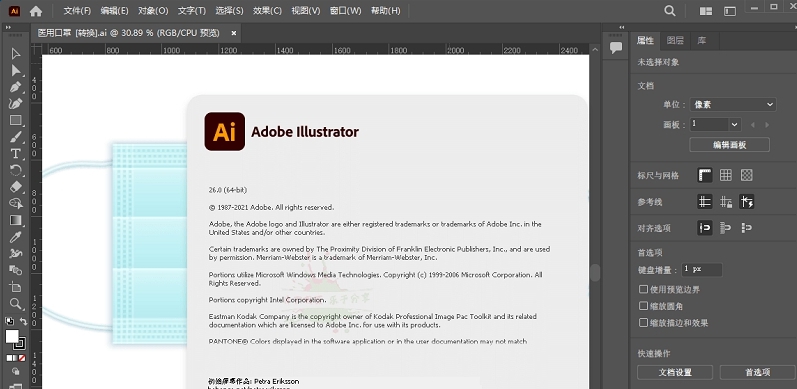This screenshot has height=389, width=797.
Task: Toggle second snap option in 对齐选项
Action: coord(726,228)
